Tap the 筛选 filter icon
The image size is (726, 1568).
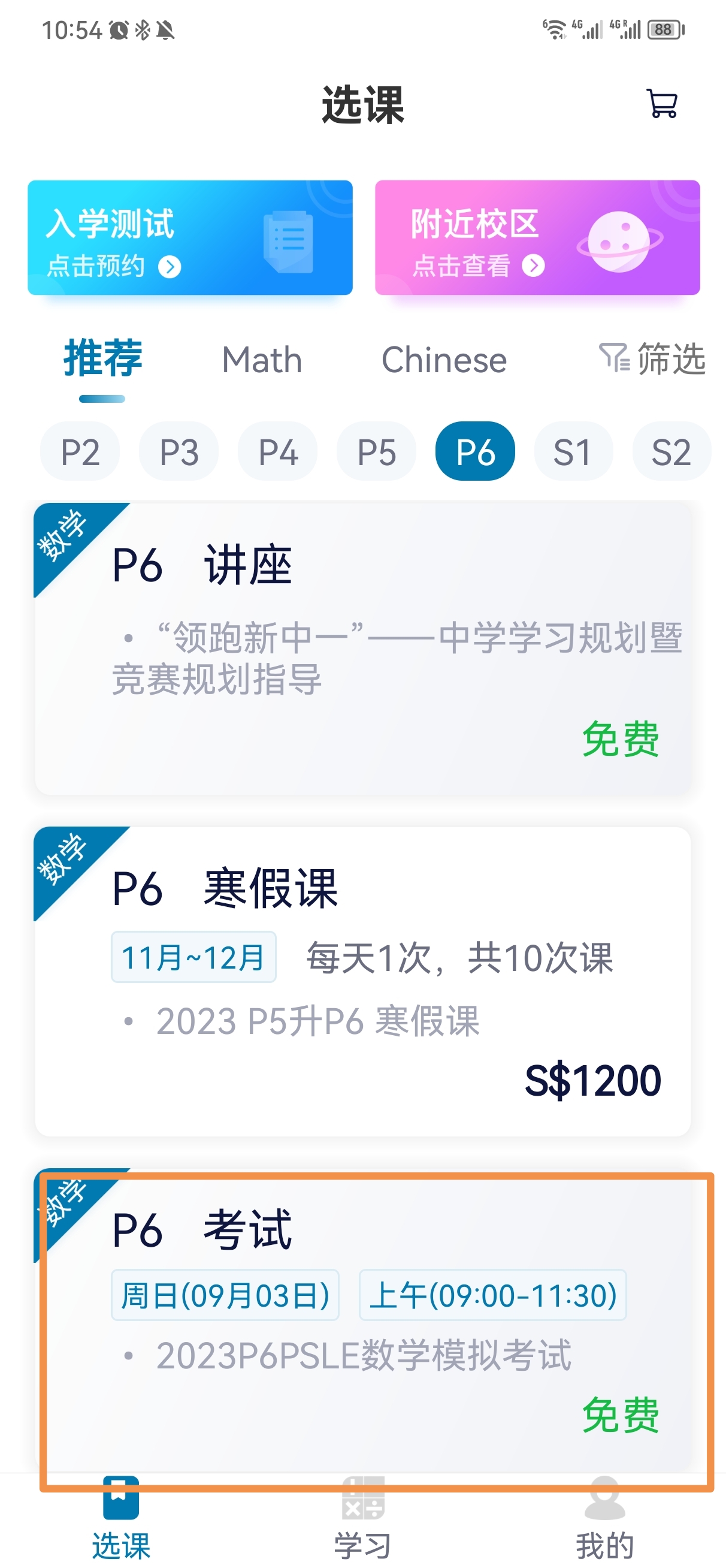tap(614, 357)
